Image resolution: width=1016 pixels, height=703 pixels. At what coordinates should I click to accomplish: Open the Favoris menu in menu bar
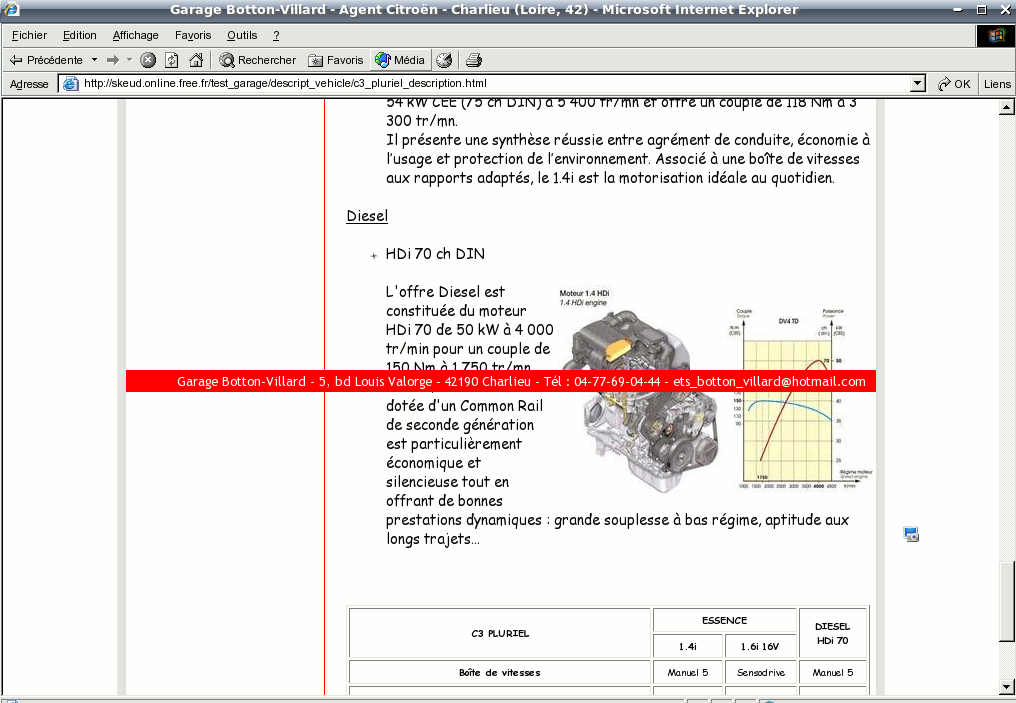193,36
